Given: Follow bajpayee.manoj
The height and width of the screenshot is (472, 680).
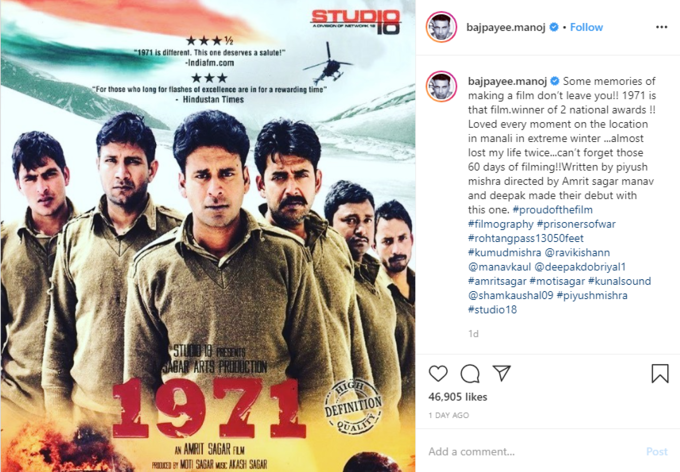Looking at the screenshot, I should point(586,27).
